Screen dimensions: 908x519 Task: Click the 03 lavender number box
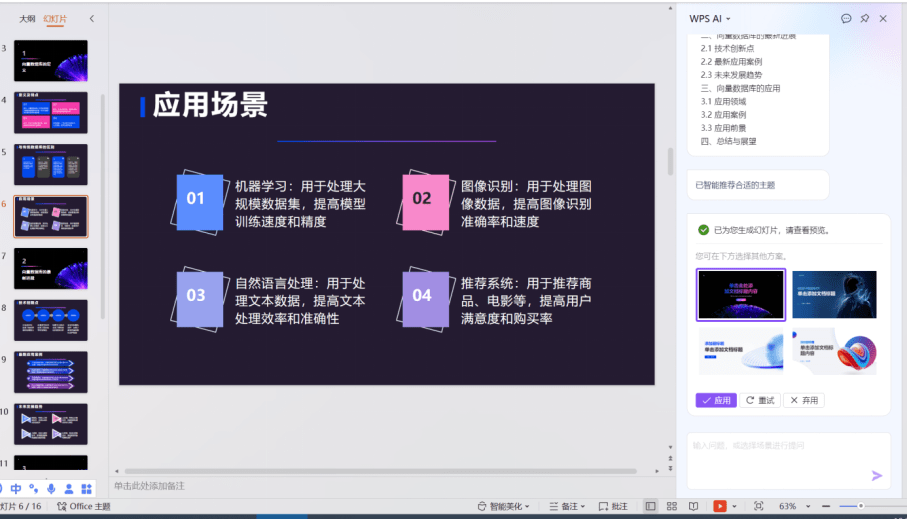click(x=199, y=299)
